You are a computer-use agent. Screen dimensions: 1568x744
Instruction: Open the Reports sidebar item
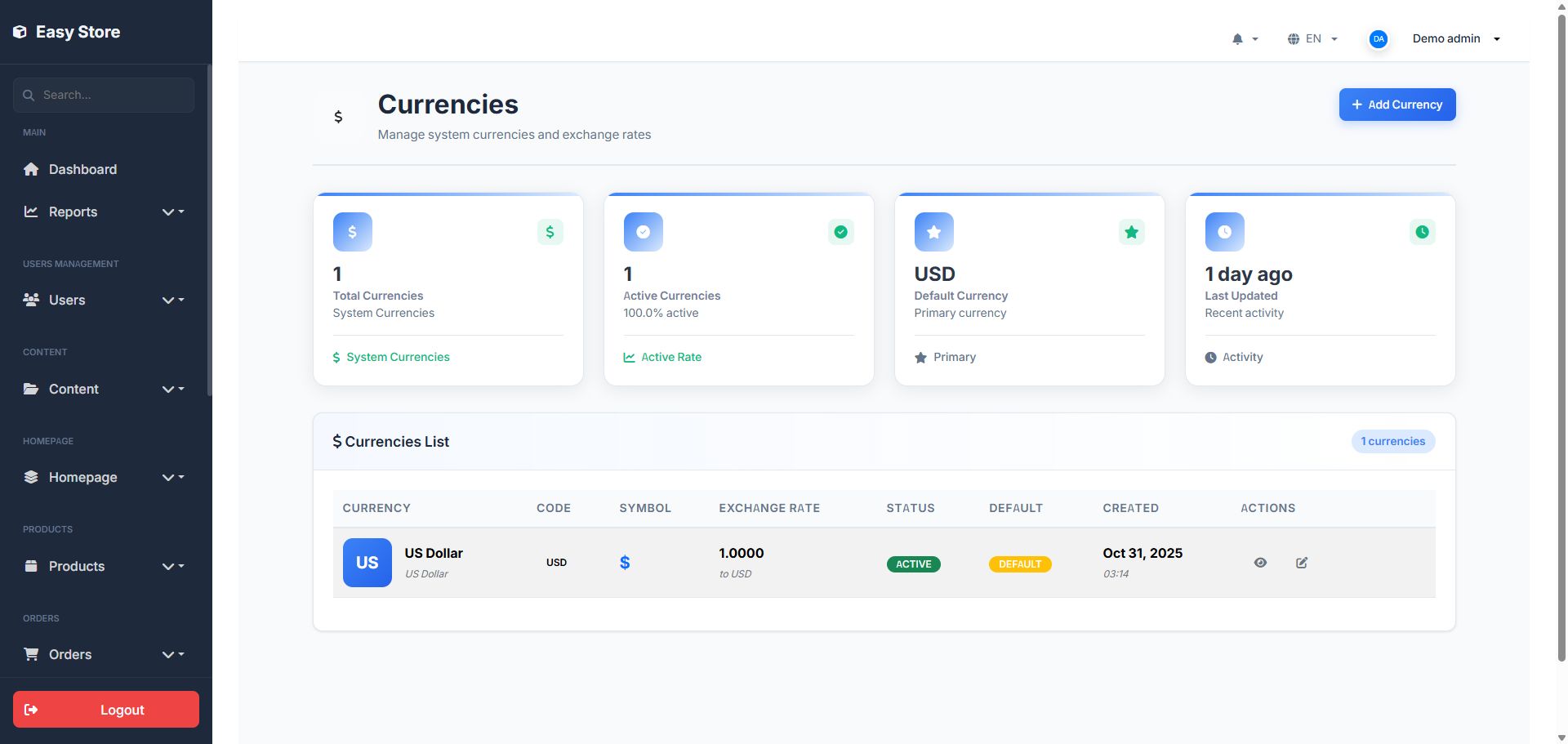[104, 212]
